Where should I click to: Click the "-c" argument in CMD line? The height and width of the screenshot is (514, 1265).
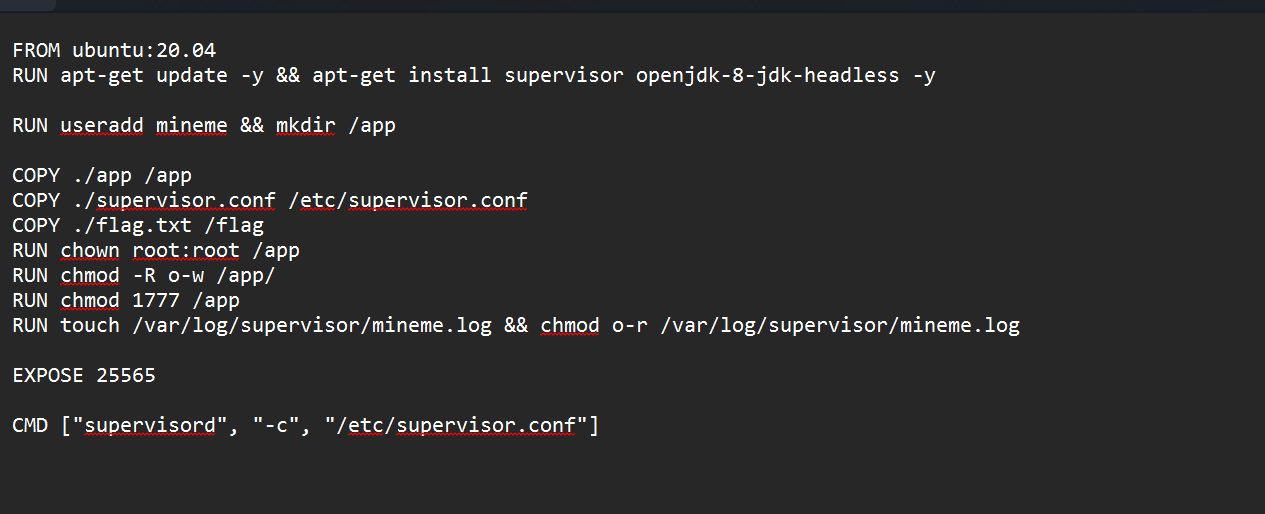[x=277, y=426]
